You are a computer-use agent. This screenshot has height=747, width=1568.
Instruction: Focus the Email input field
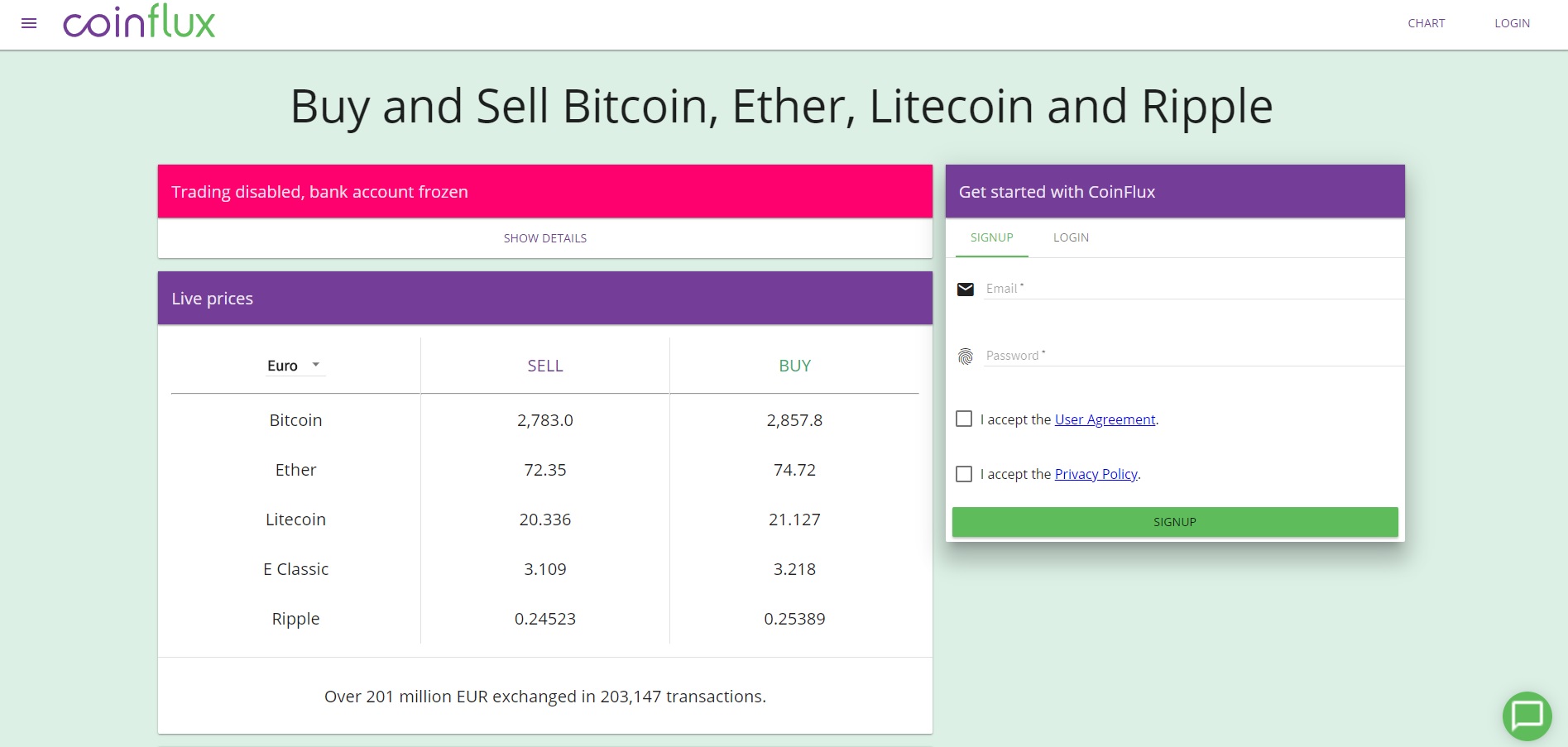tap(1192, 289)
